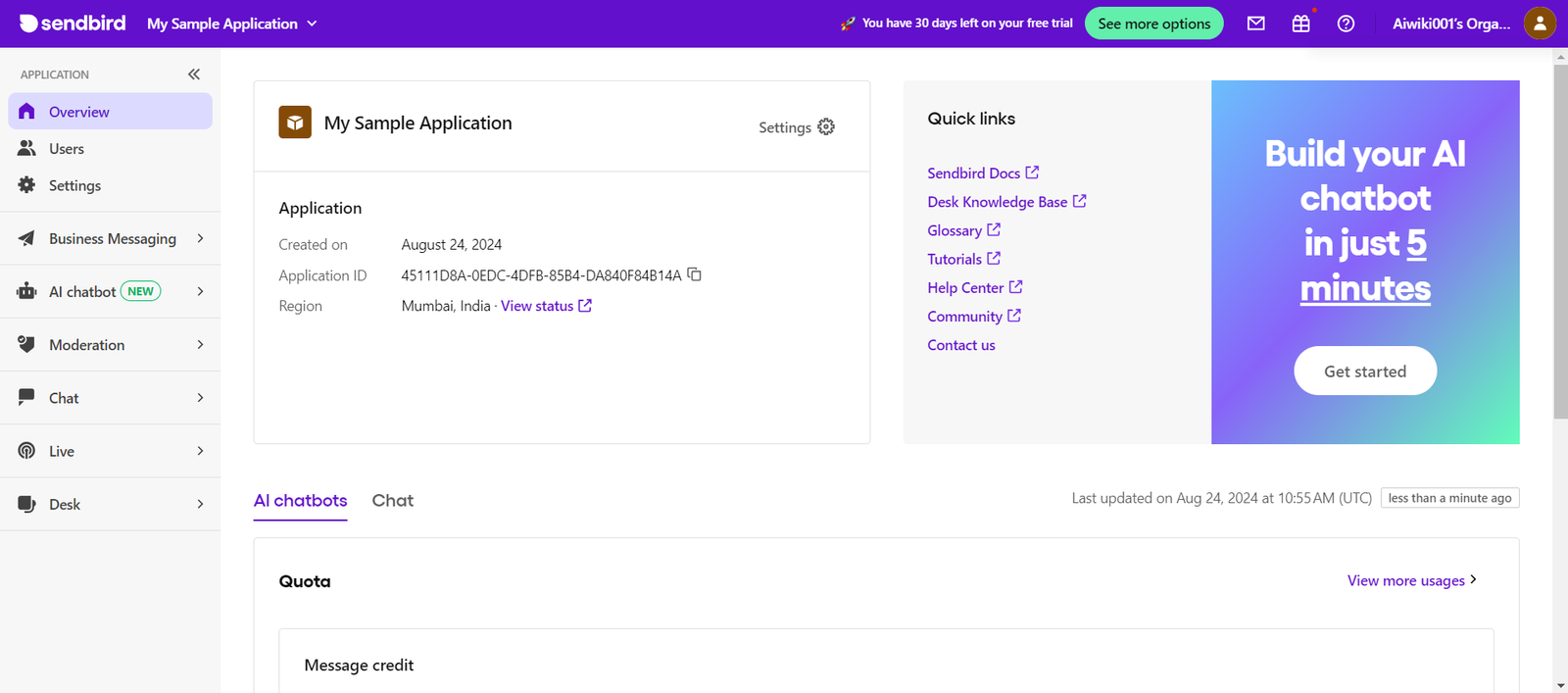The width and height of the screenshot is (1568, 693).
Task: Click the Business Messaging paper plane icon
Action: pos(27,238)
